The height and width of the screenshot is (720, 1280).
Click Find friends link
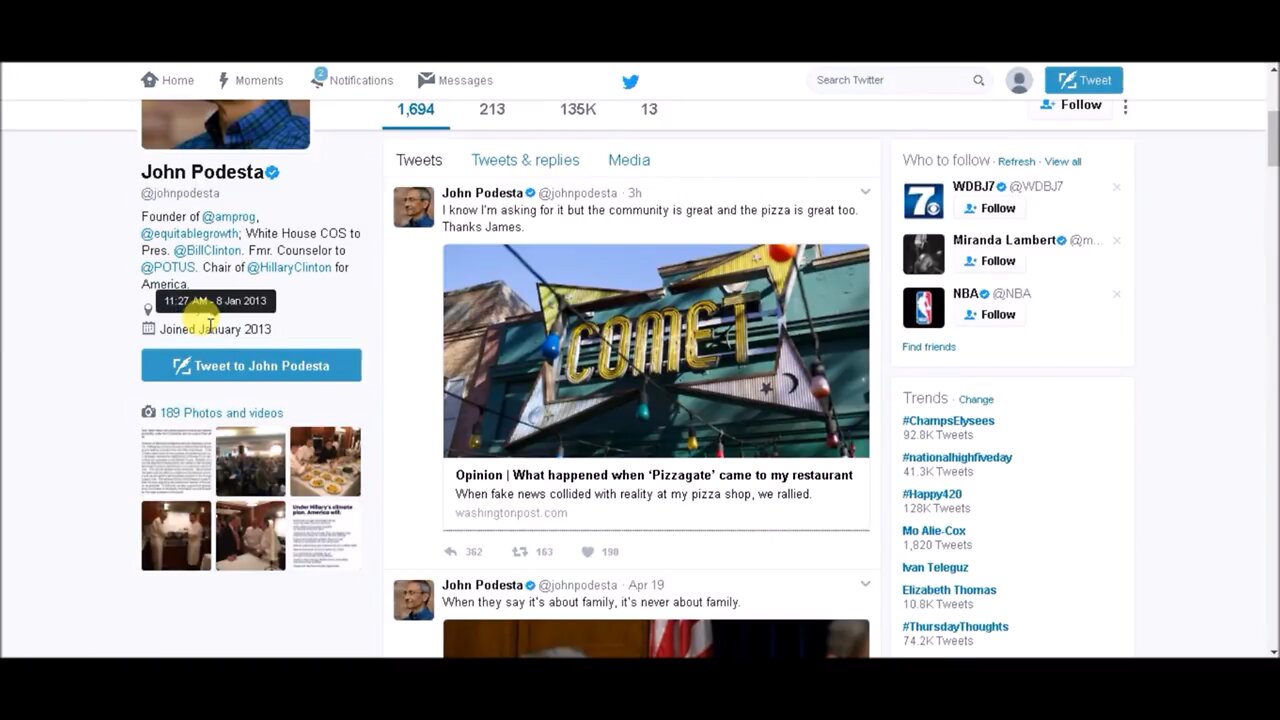coord(929,347)
